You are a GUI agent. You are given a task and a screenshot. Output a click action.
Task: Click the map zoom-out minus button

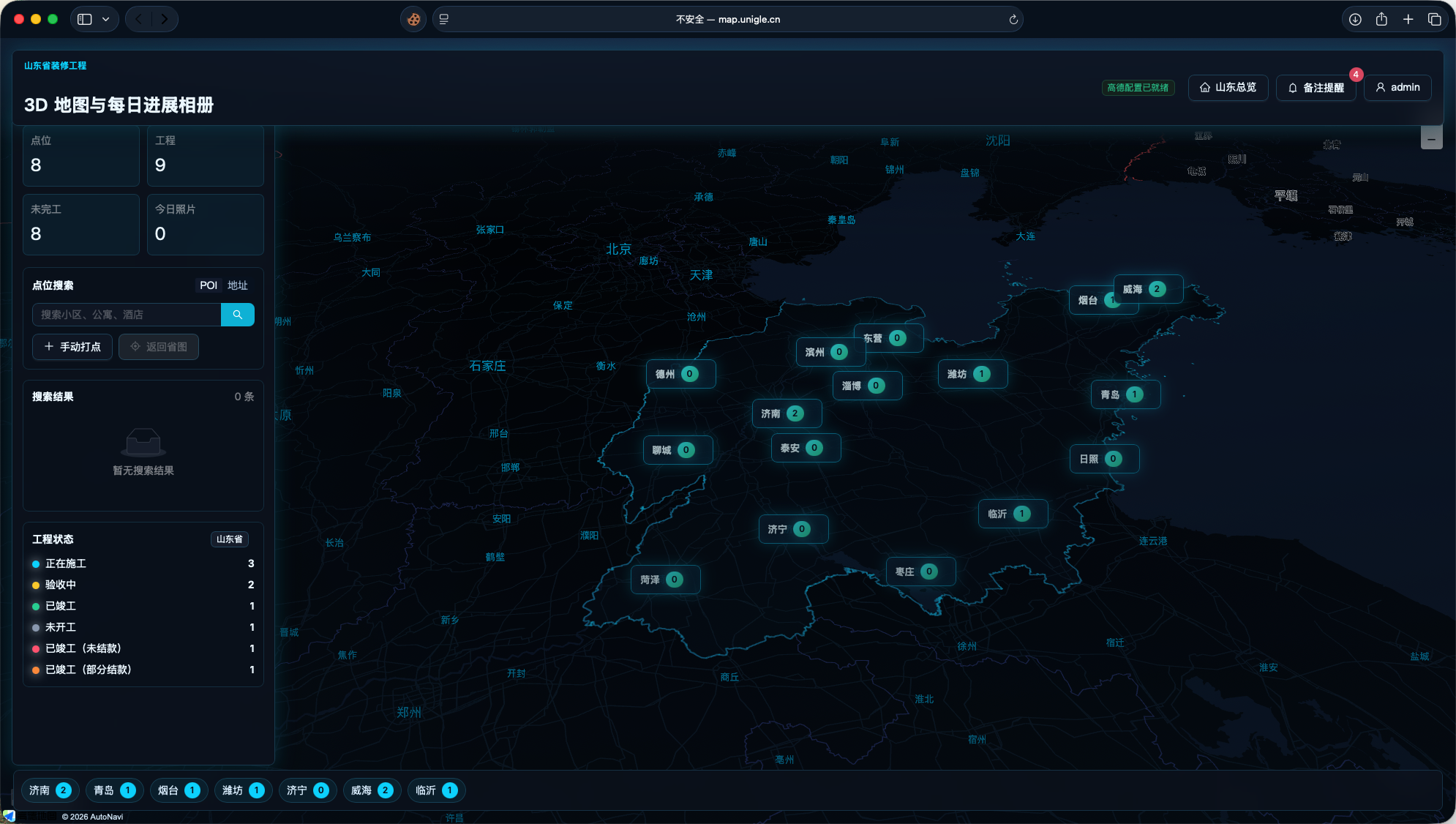pyautogui.click(x=1431, y=138)
